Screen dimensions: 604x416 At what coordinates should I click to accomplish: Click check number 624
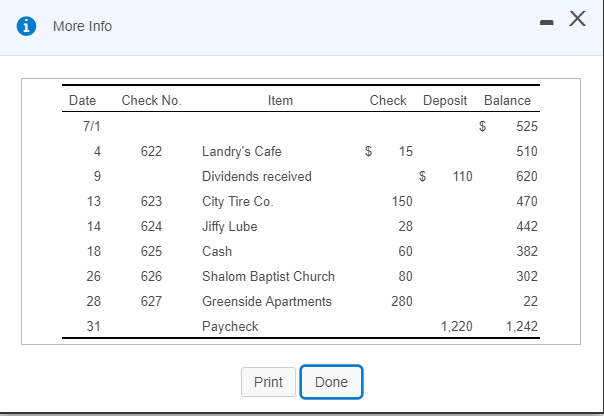(151, 226)
